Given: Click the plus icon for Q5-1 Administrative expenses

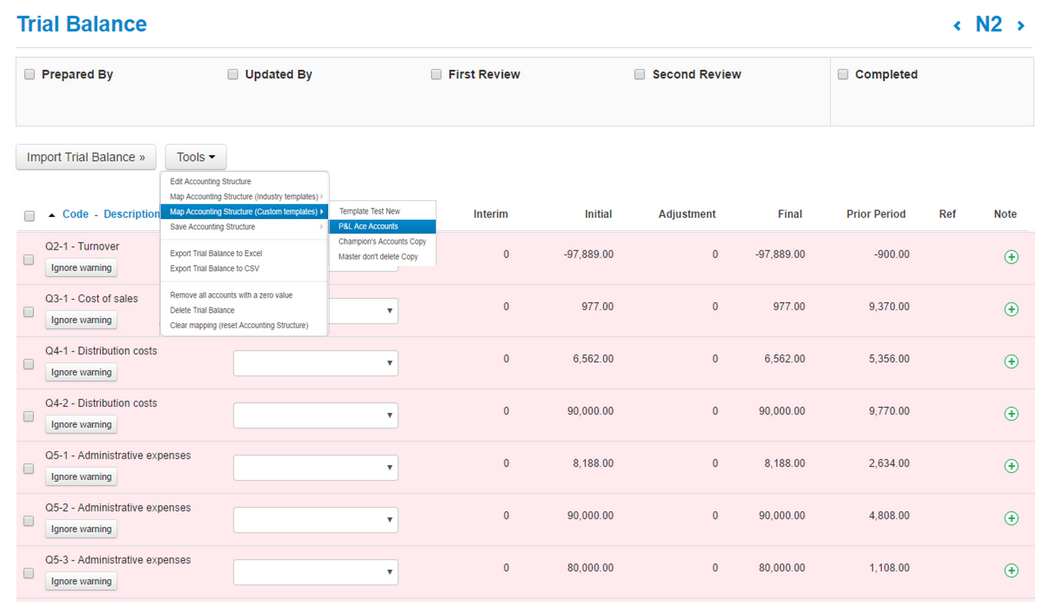Looking at the screenshot, I should pyautogui.click(x=1011, y=466).
